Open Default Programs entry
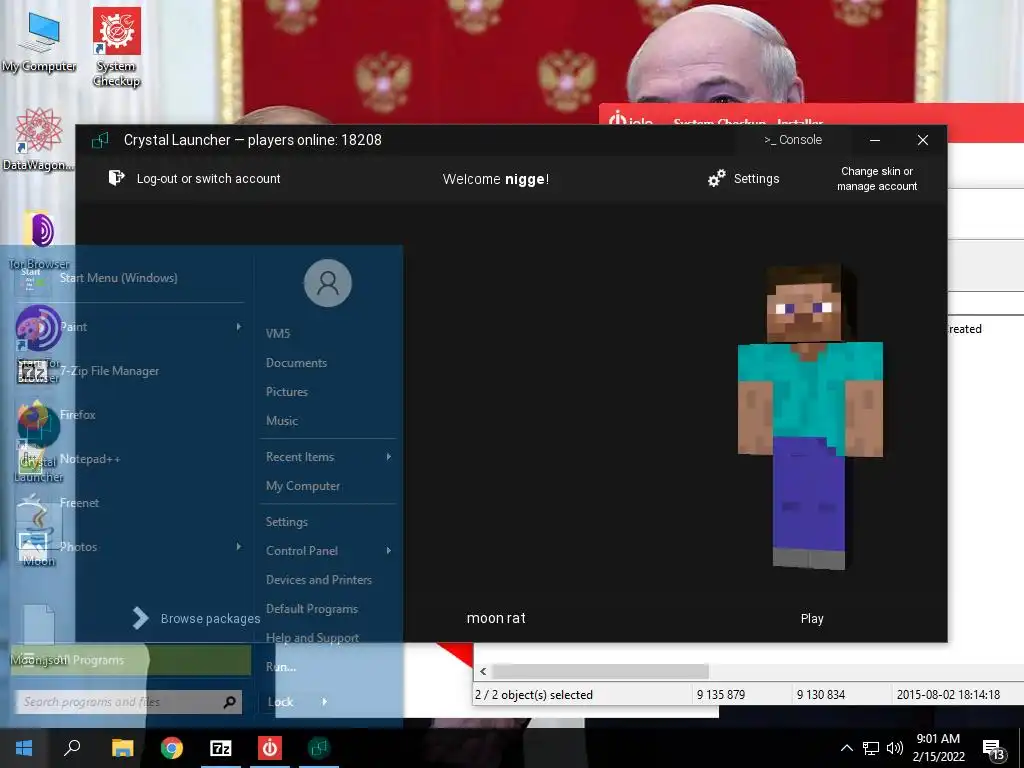 312,609
